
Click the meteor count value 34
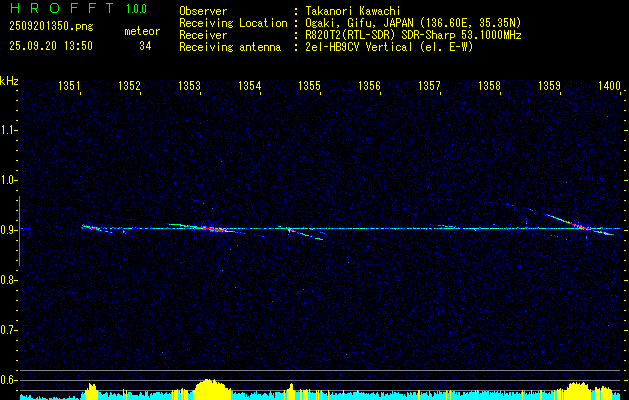point(146,46)
